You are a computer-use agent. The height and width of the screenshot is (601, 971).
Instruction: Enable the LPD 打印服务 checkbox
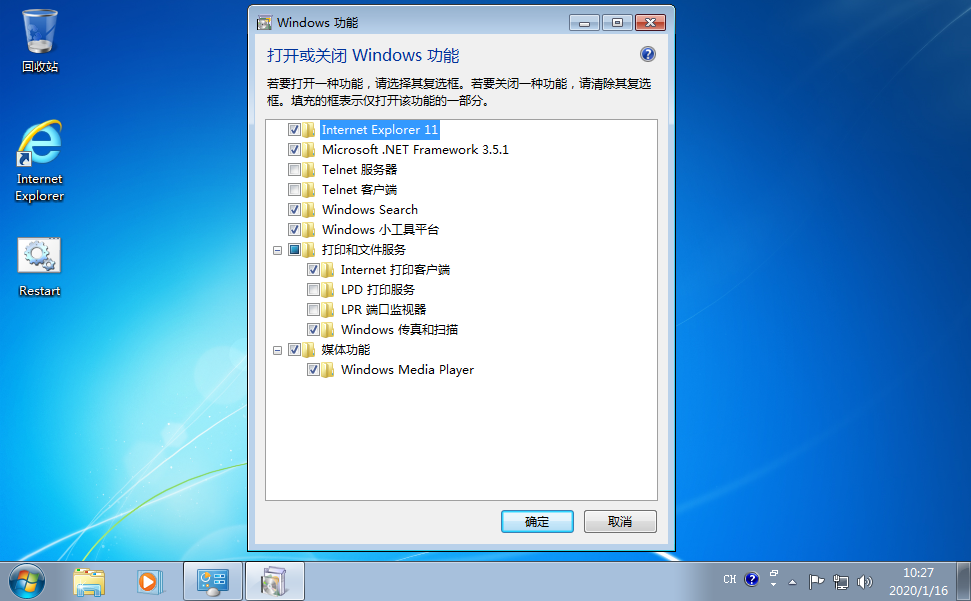click(x=314, y=289)
